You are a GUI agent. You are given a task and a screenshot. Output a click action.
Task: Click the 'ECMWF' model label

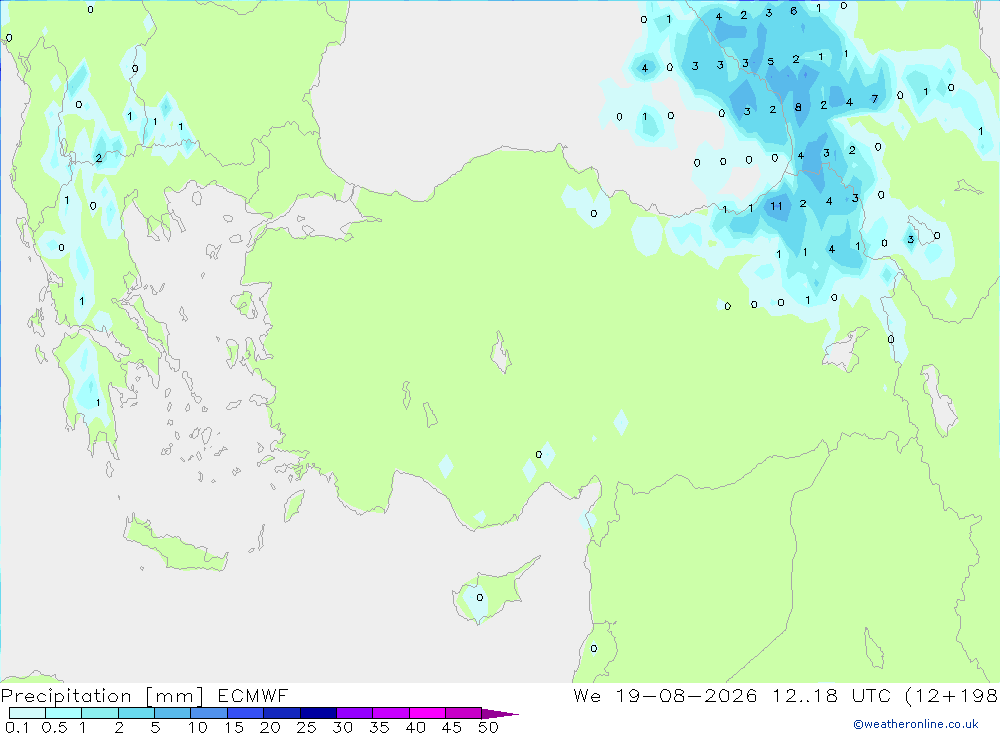253,695
